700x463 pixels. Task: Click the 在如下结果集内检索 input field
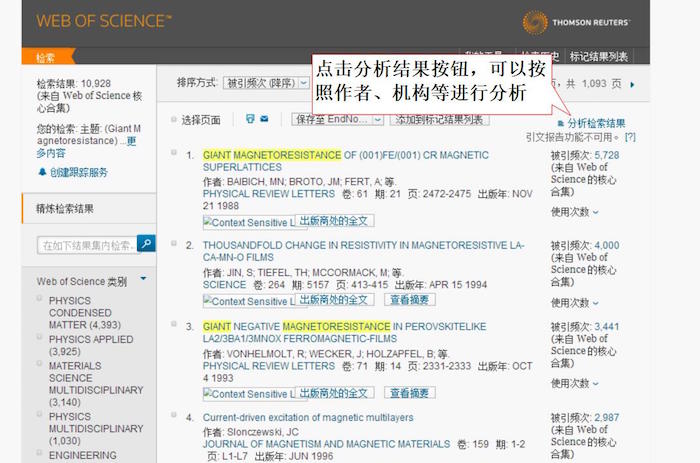[88, 245]
